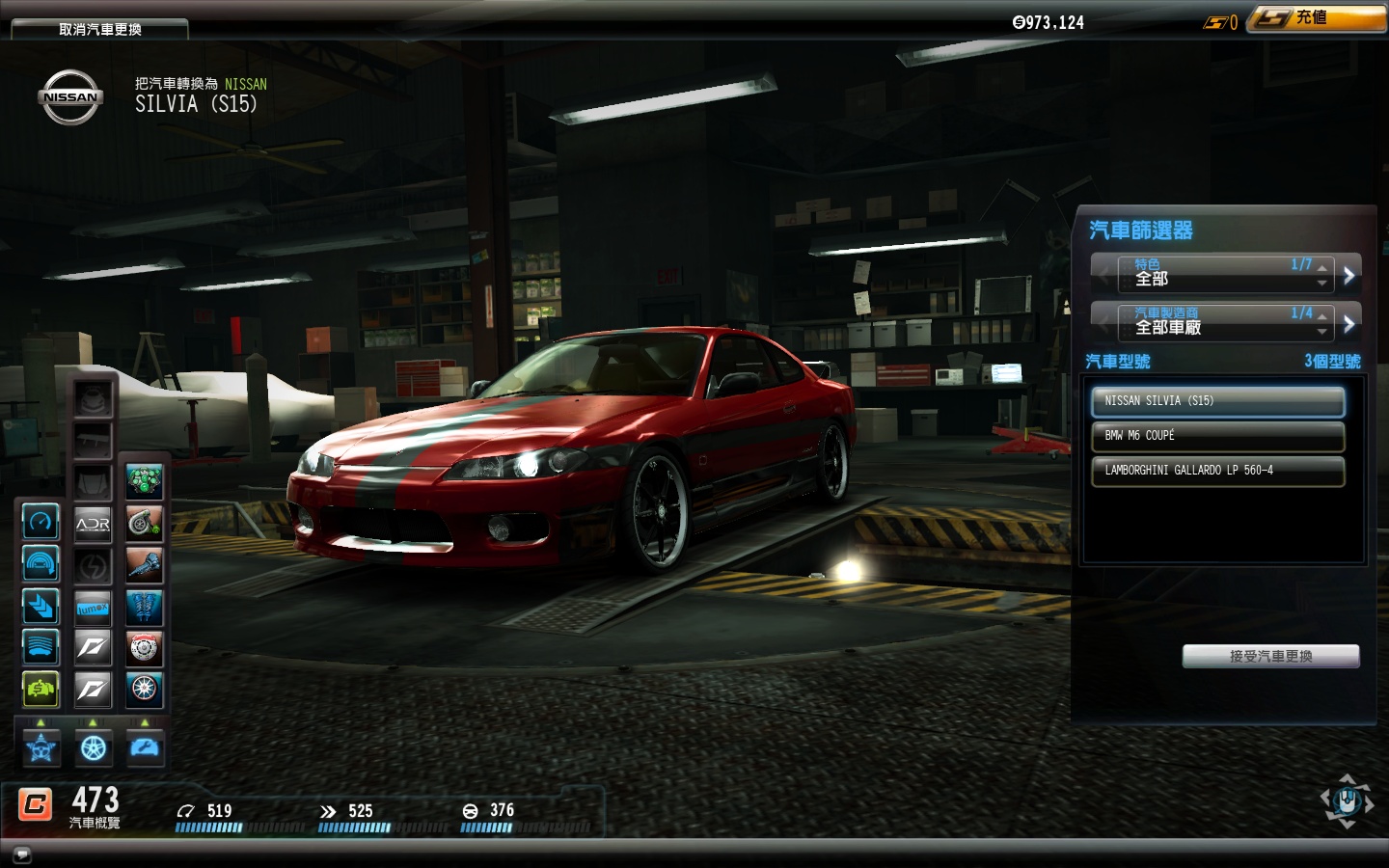This screenshot has height=868, width=1389.
Task: Select the ADR aftermarket part slot
Action: (93, 524)
